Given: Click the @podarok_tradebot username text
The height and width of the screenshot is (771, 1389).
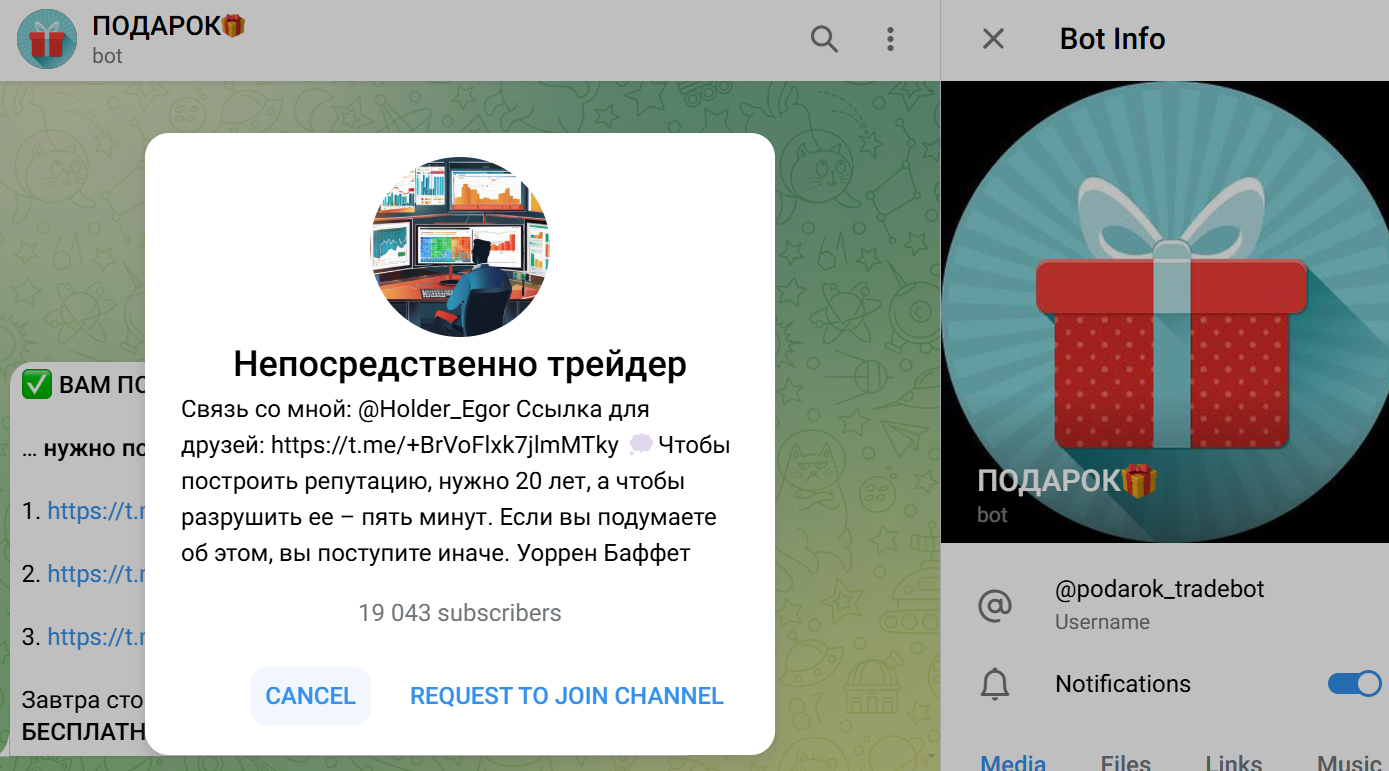Looking at the screenshot, I should pyautogui.click(x=1159, y=589).
